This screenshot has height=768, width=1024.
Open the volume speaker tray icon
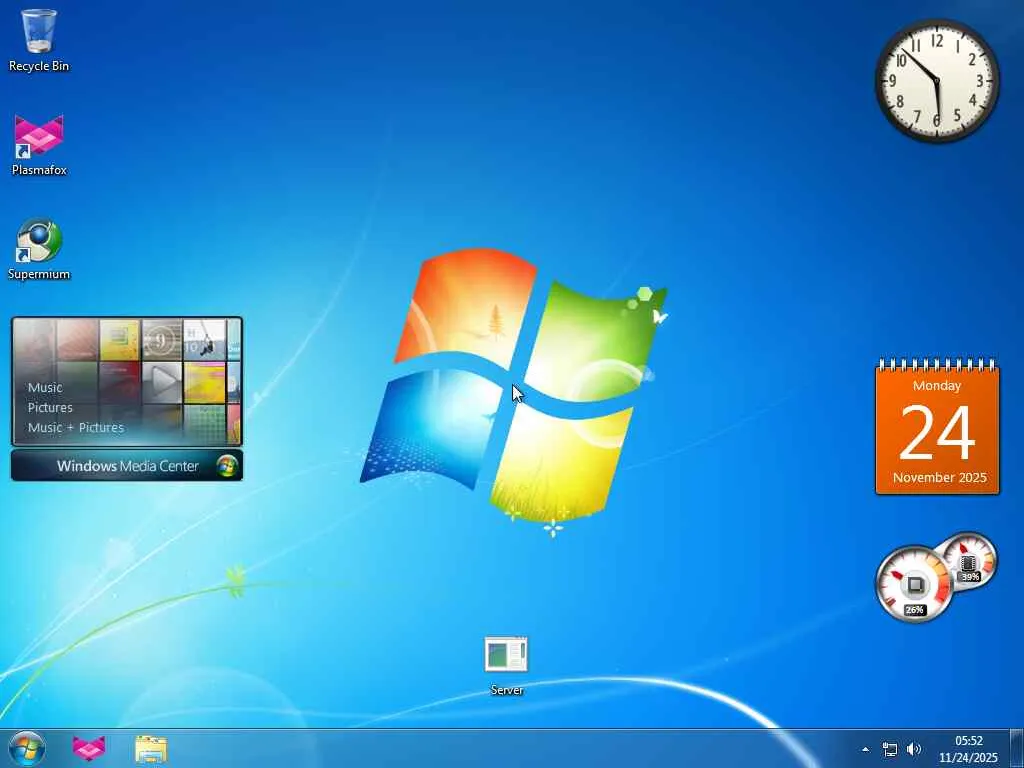coord(914,749)
